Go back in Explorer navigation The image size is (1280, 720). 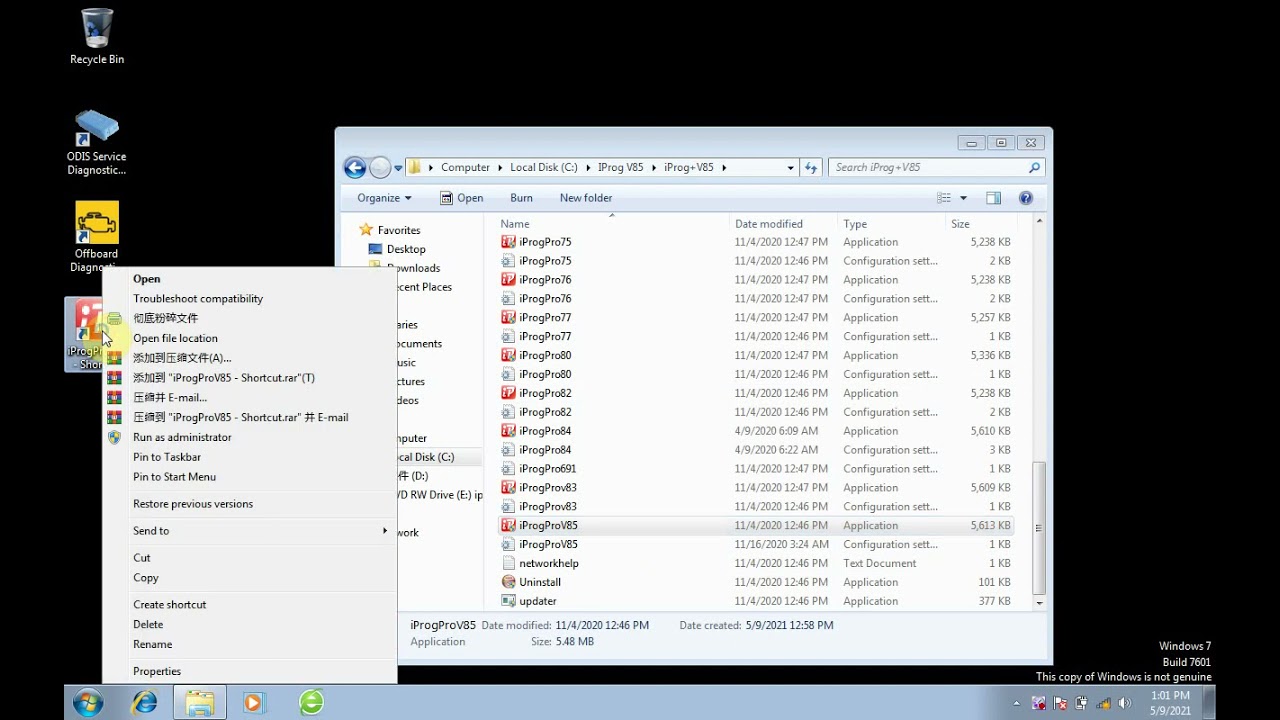(x=354, y=167)
